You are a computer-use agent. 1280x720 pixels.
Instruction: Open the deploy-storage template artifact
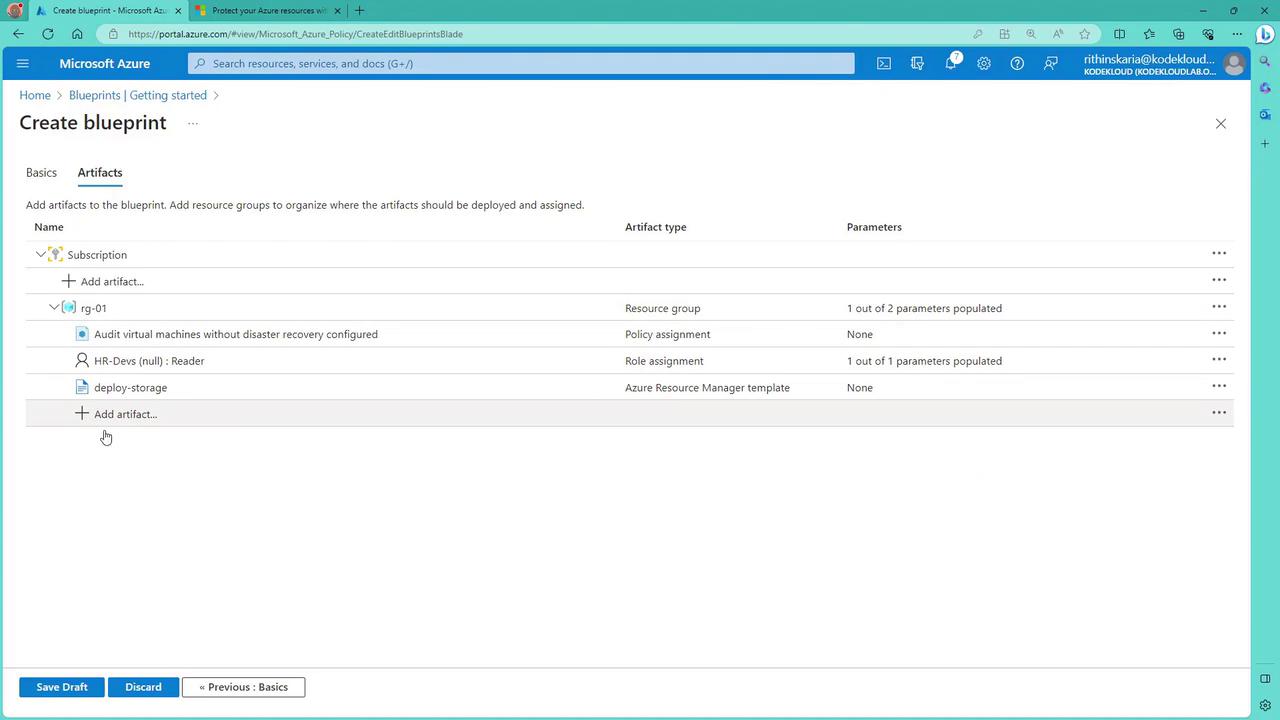(130, 387)
